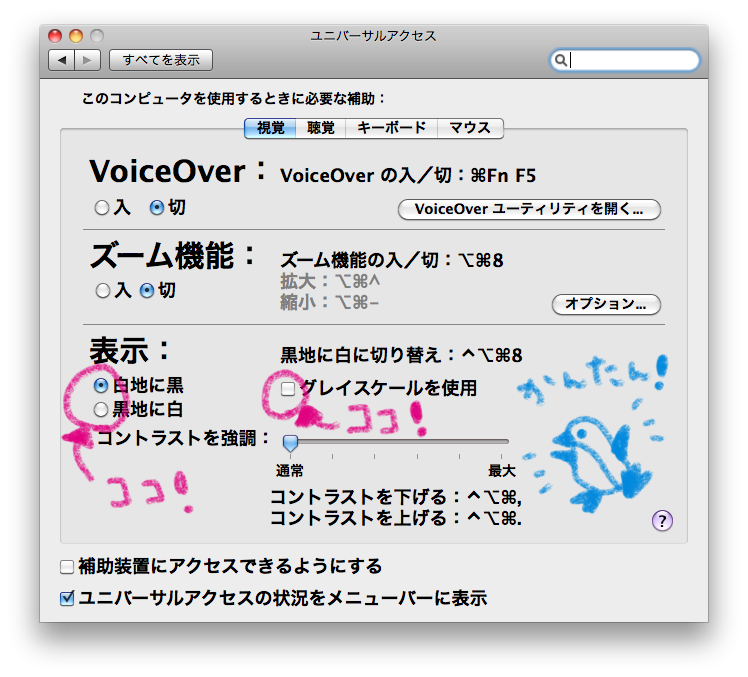748x677 pixels.
Task: Enable 補助装置にアクセスできるようにする checkbox
Action: tap(67, 567)
